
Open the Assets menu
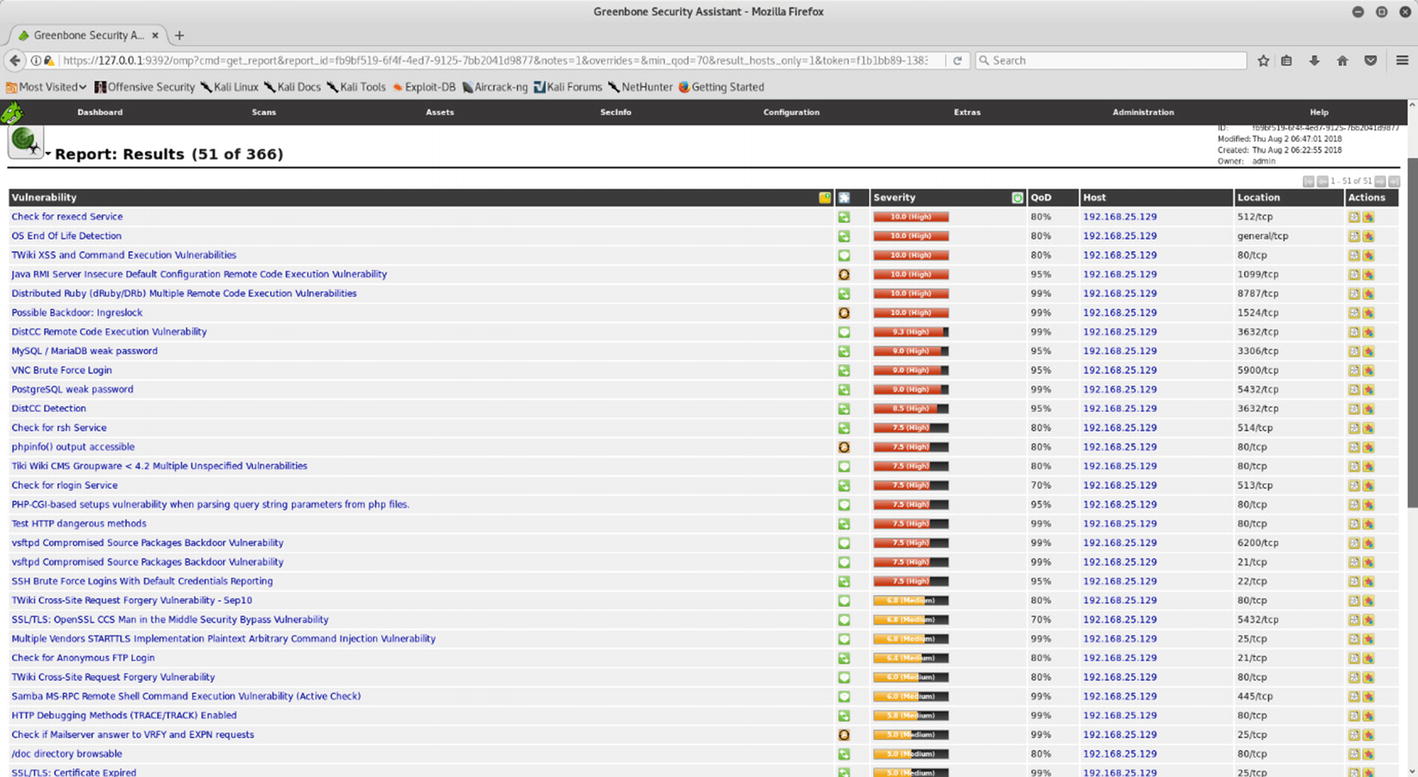tap(440, 112)
